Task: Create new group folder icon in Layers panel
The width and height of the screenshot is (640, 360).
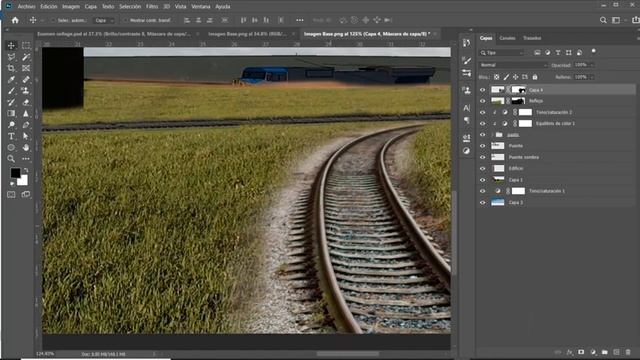Action: [604, 352]
